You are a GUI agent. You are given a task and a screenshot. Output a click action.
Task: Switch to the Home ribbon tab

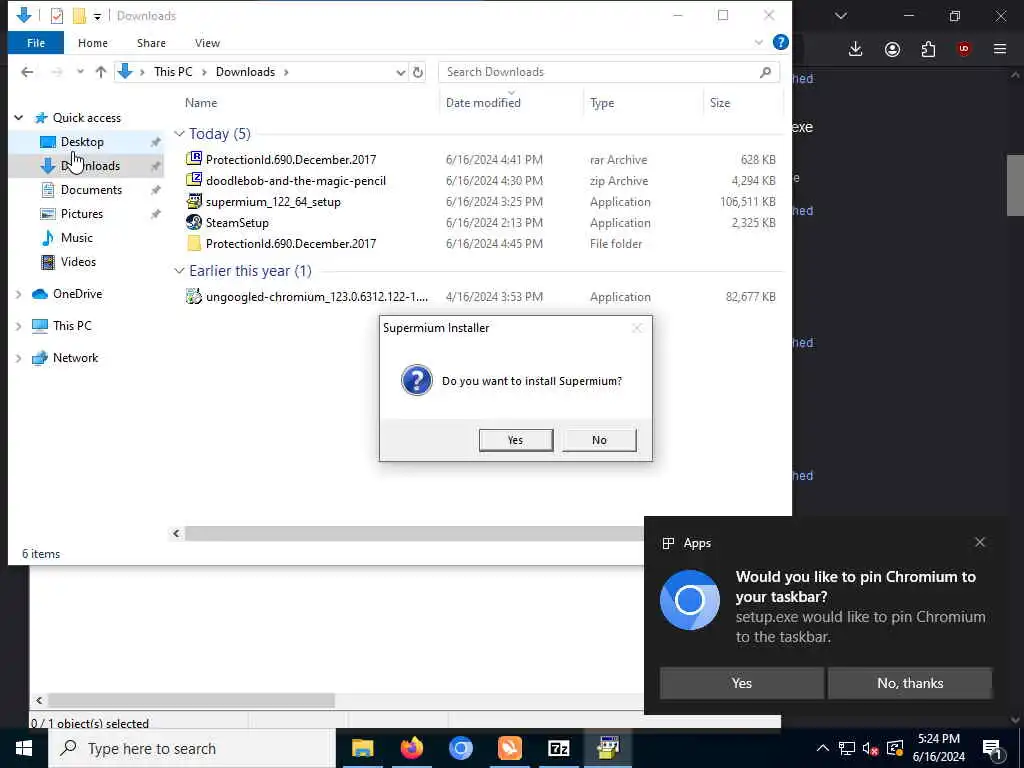click(93, 43)
